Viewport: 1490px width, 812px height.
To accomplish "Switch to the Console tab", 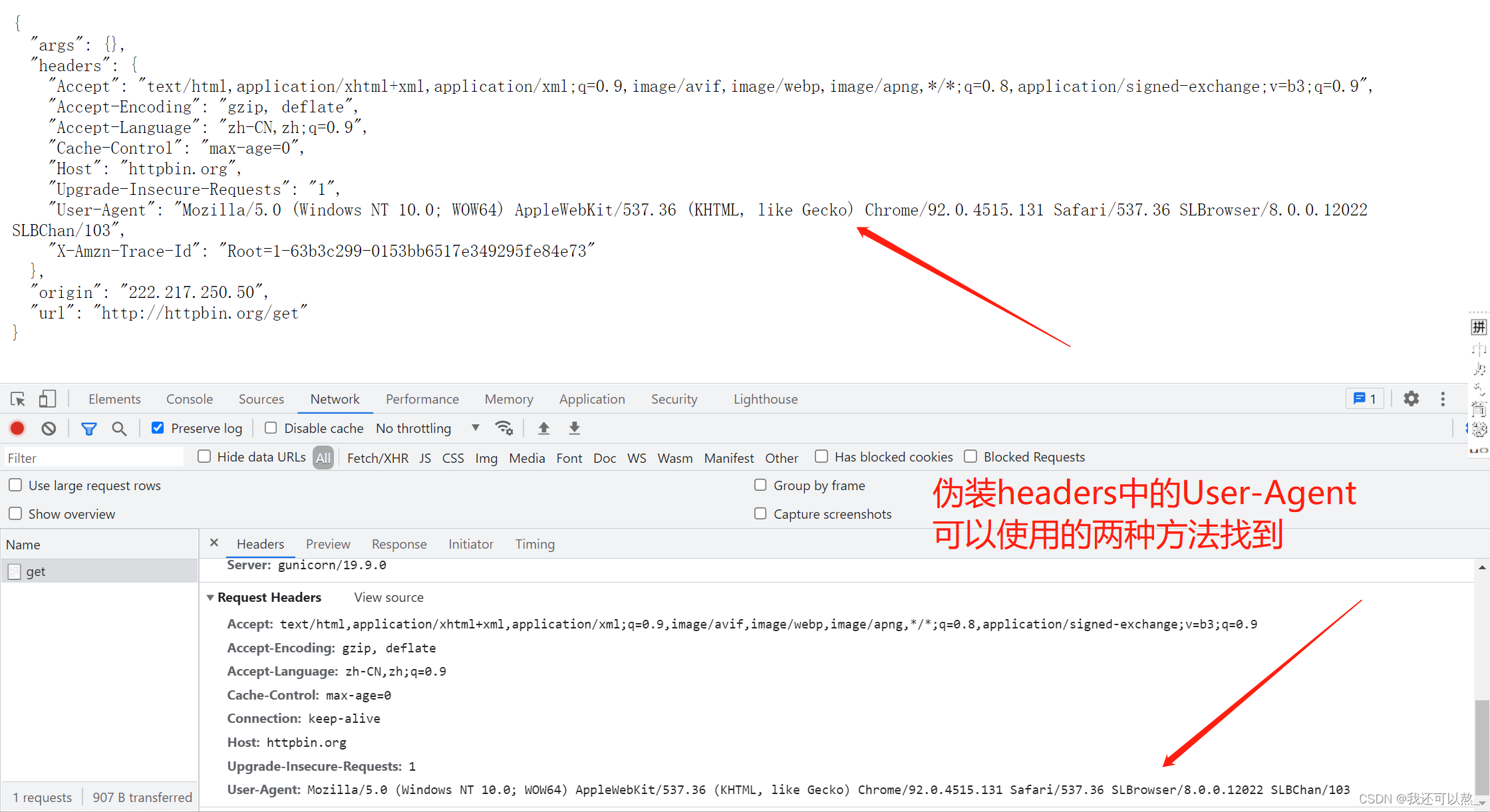I will [x=190, y=399].
